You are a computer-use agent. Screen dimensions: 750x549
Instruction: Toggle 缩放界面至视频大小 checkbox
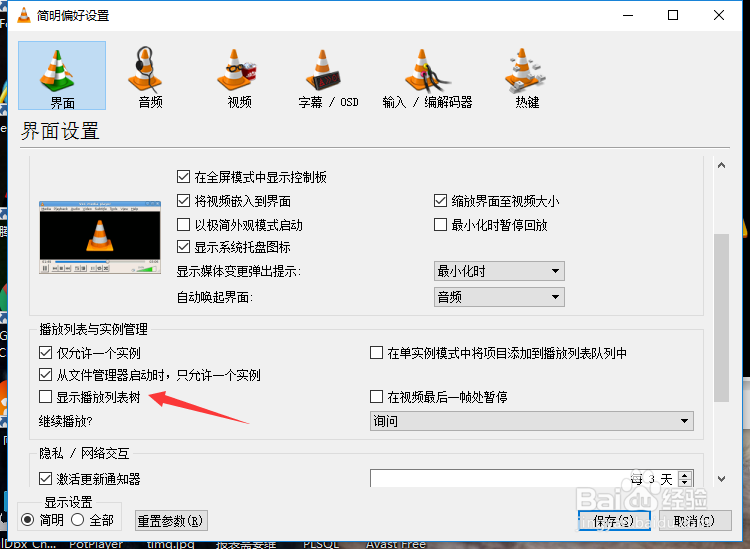click(440, 201)
